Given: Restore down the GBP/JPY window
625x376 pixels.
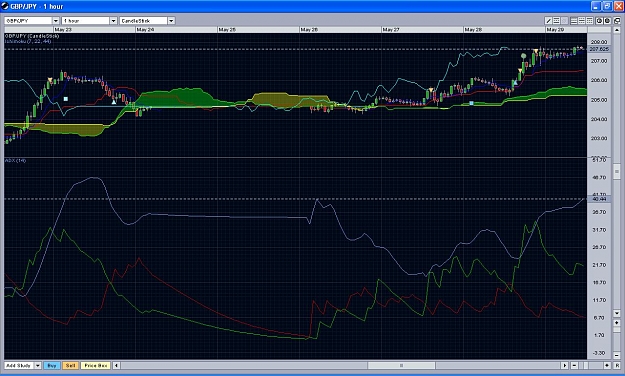Looking at the screenshot, I should point(607,6).
